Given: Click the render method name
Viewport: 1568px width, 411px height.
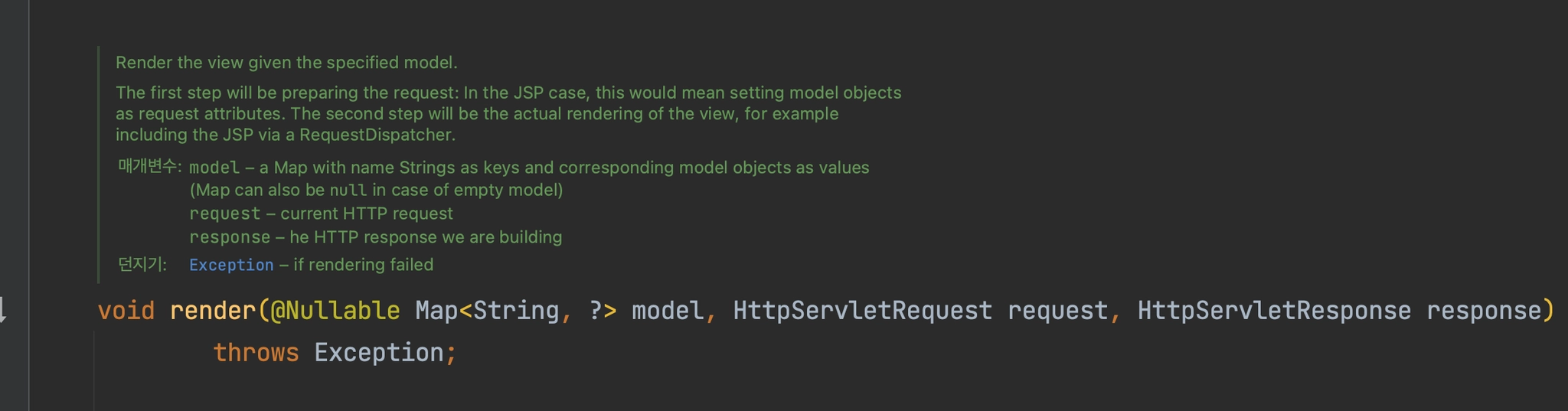Looking at the screenshot, I should tap(212, 310).
